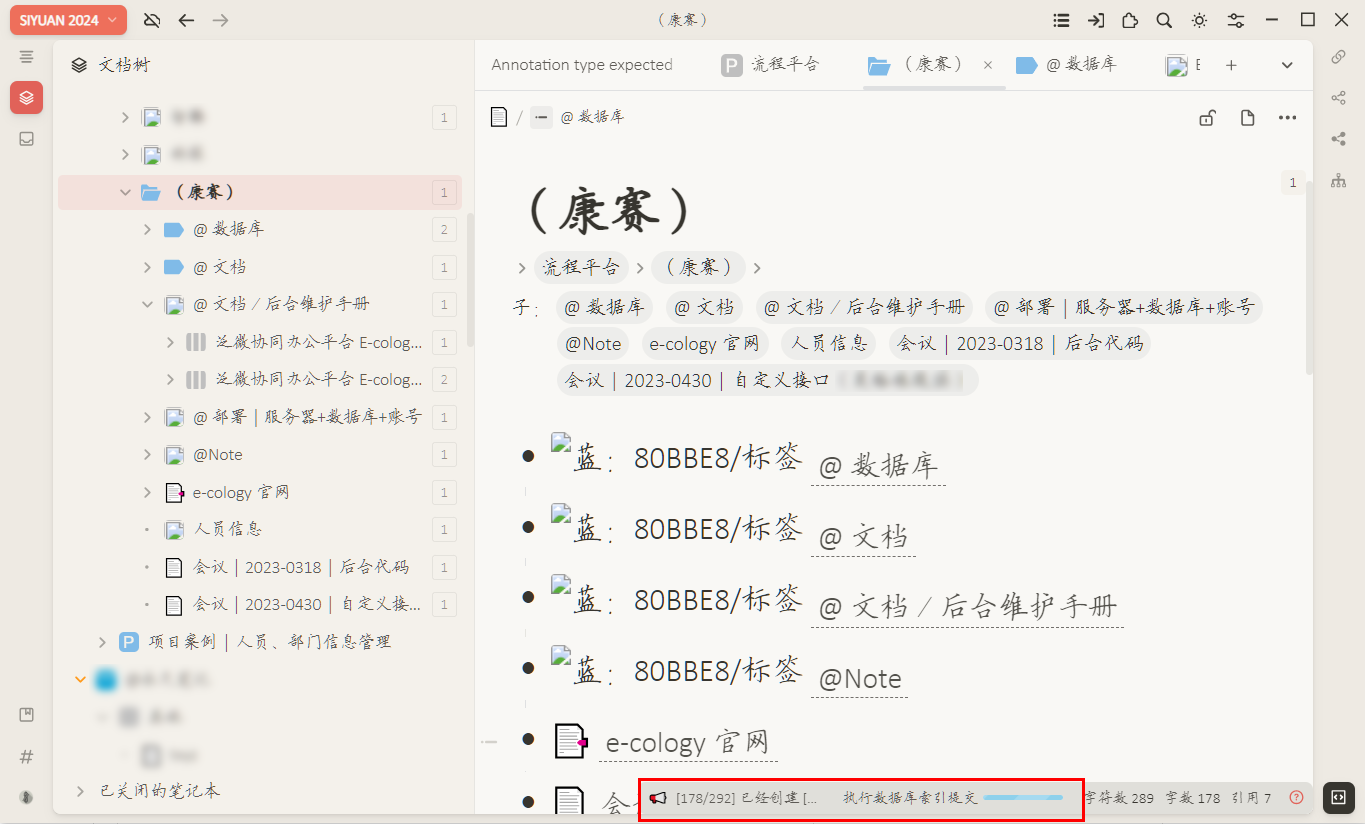Click 字符数 289 in status bar

tap(1119, 798)
